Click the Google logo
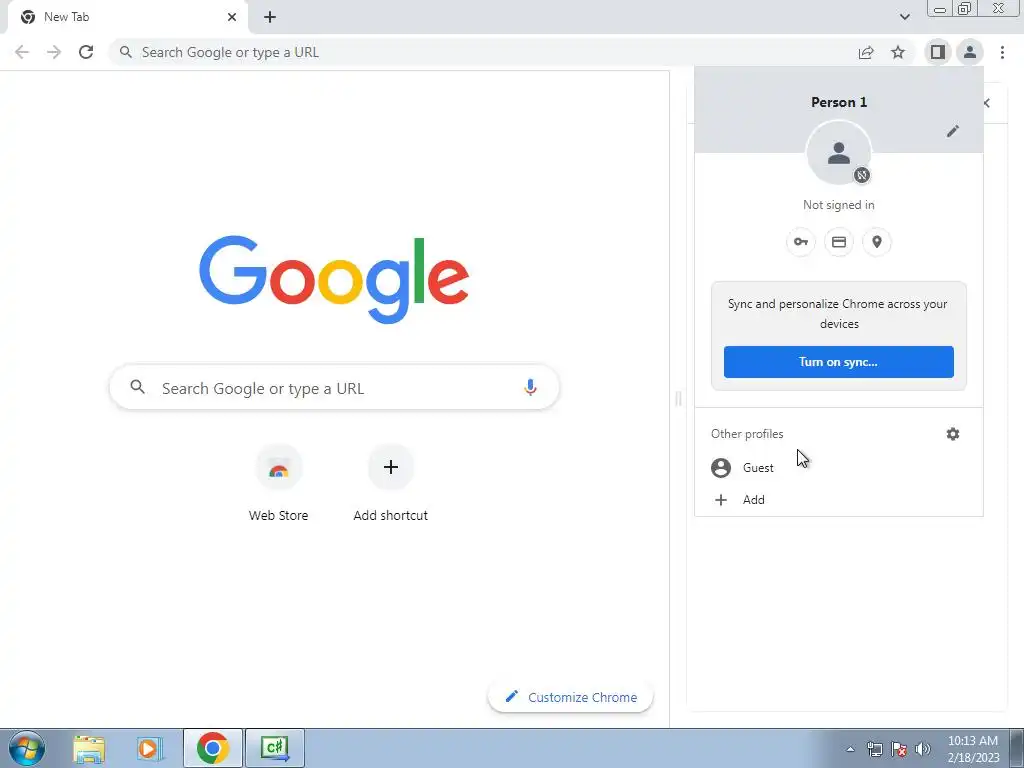Image resolution: width=1024 pixels, height=768 pixels. click(x=334, y=279)
